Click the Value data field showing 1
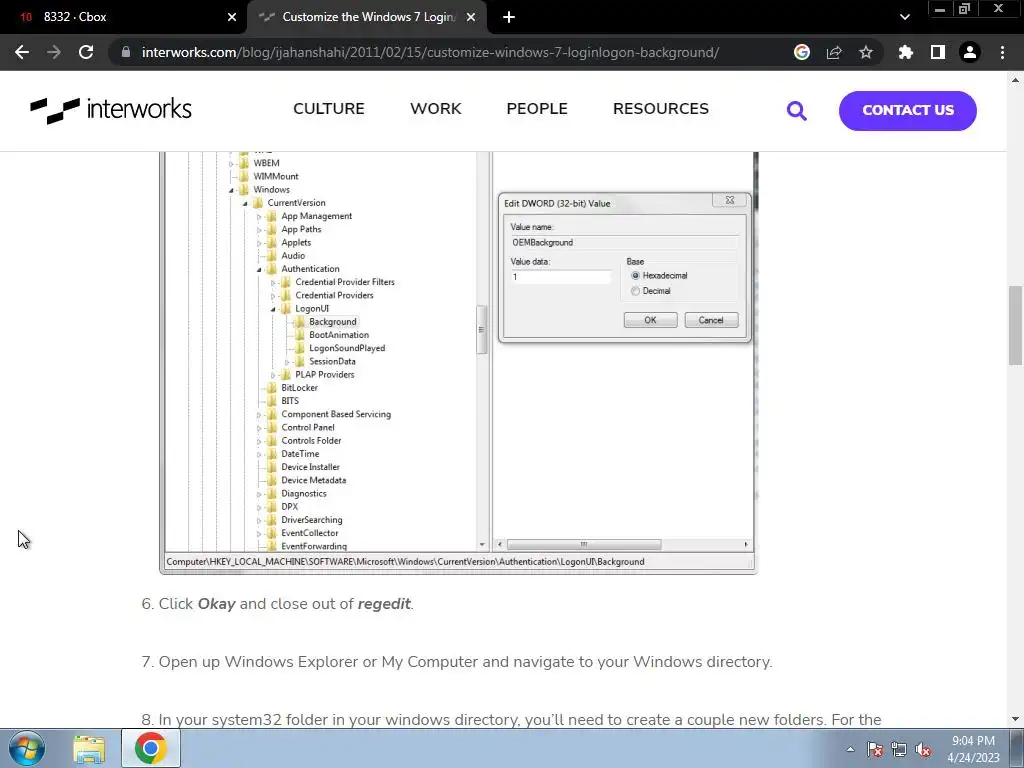 pos(560,277)
